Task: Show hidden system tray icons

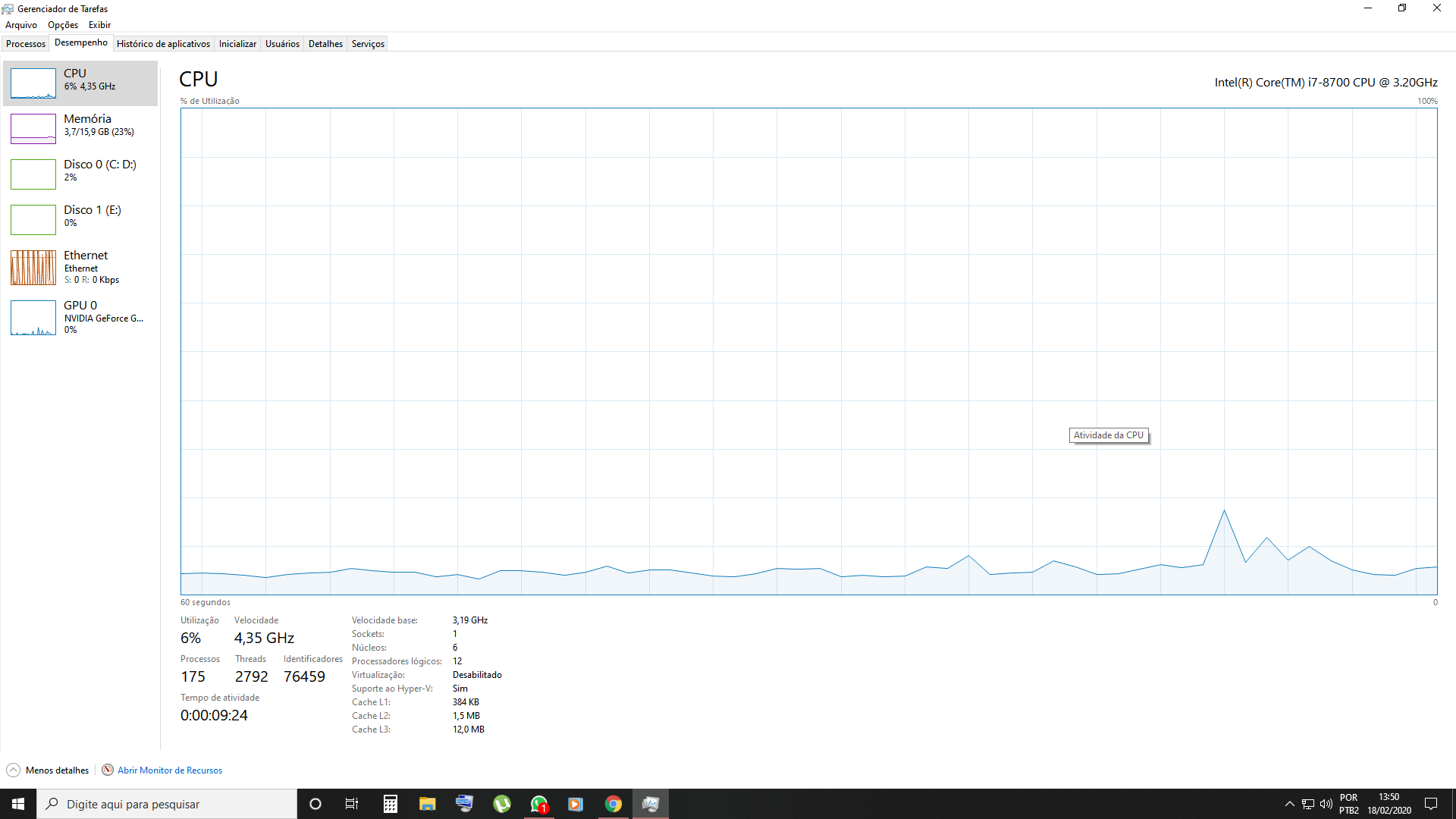Action: click(1289, 804)
